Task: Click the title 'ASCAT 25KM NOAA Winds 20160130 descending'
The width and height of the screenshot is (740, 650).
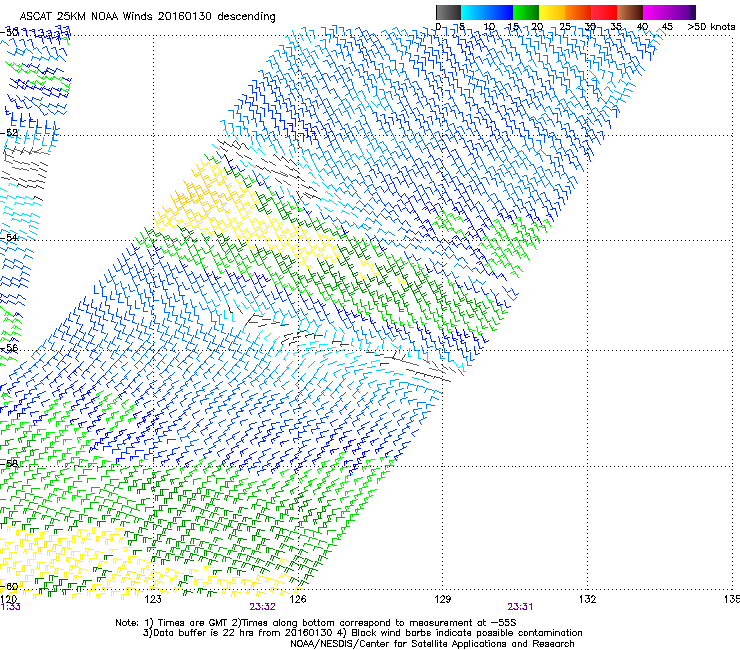Action: coord(147,17)
